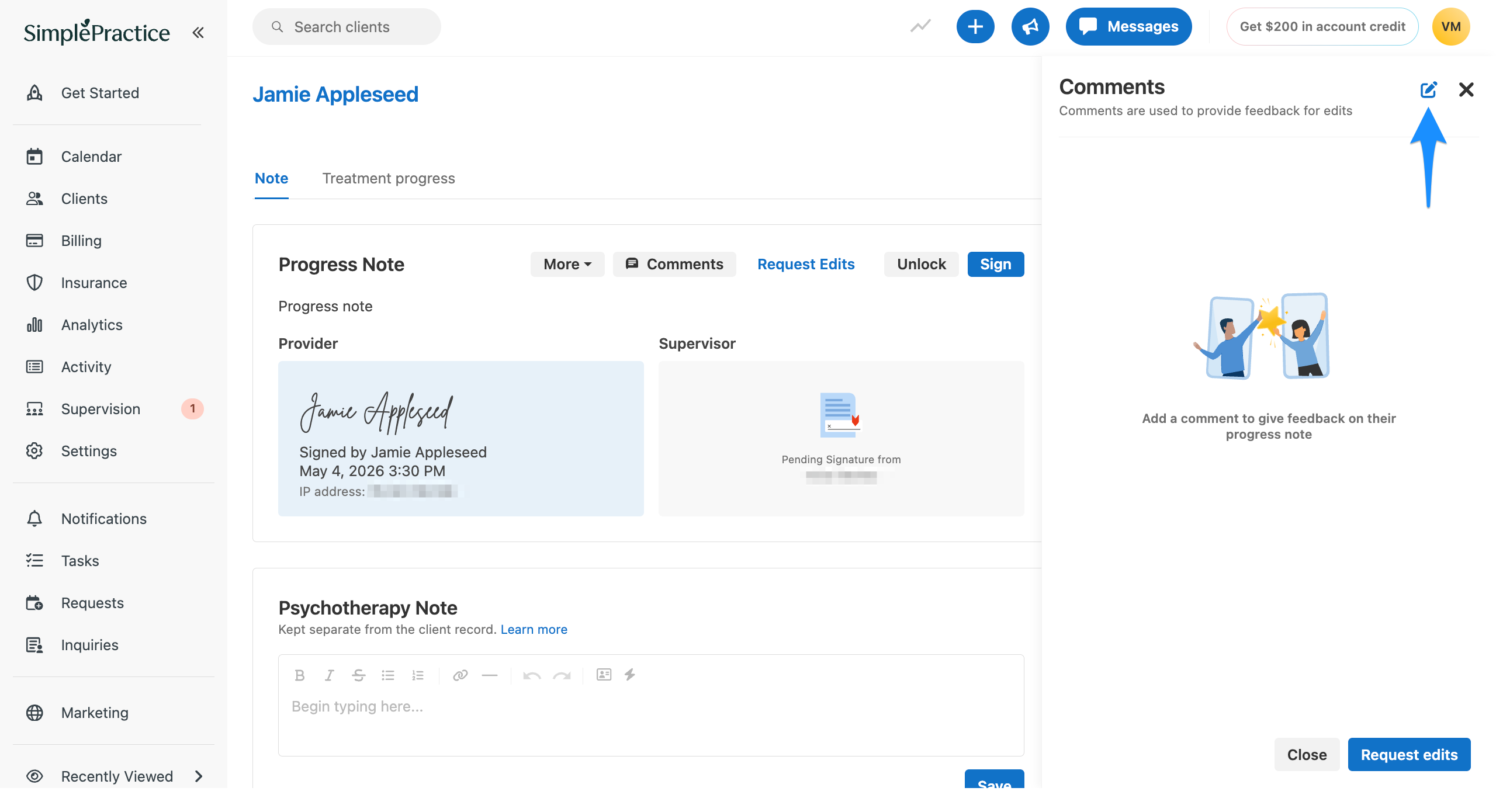1496x812 pixels.
Task: Sign the progress note
Action: click(996, 264)
